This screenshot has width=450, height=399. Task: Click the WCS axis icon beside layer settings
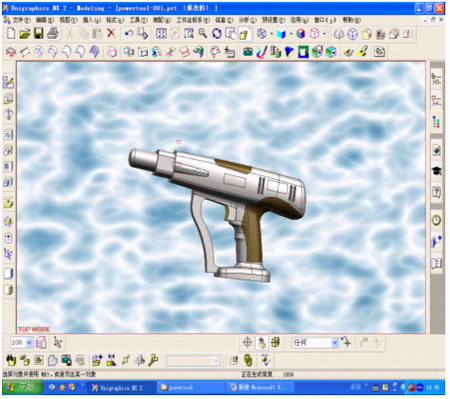point(58,342)
